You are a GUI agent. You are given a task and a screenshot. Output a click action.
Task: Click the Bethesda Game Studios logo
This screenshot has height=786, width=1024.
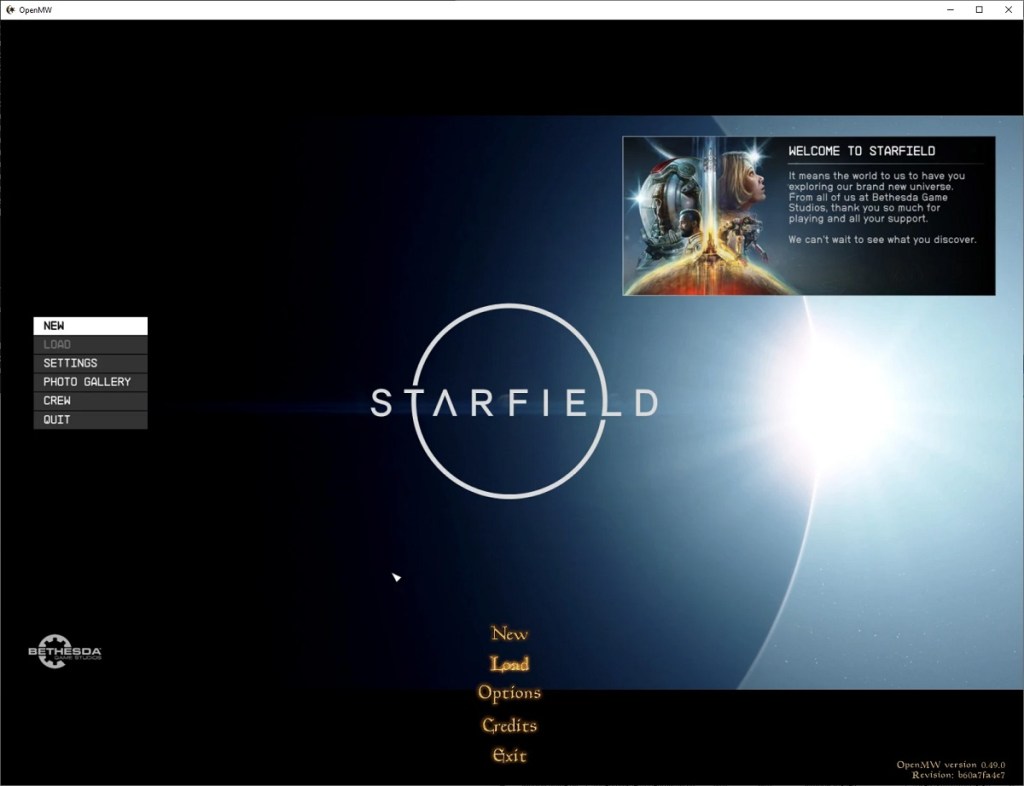coord(62,651)
